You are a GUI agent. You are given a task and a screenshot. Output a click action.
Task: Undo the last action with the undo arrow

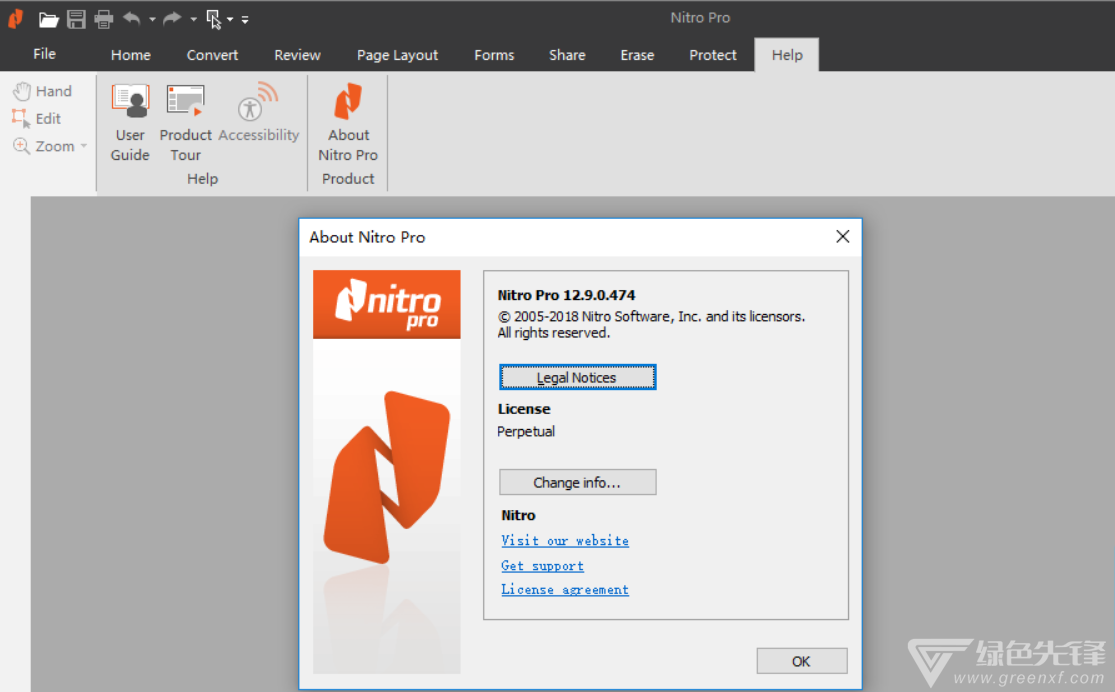click(x=132, y=18)
